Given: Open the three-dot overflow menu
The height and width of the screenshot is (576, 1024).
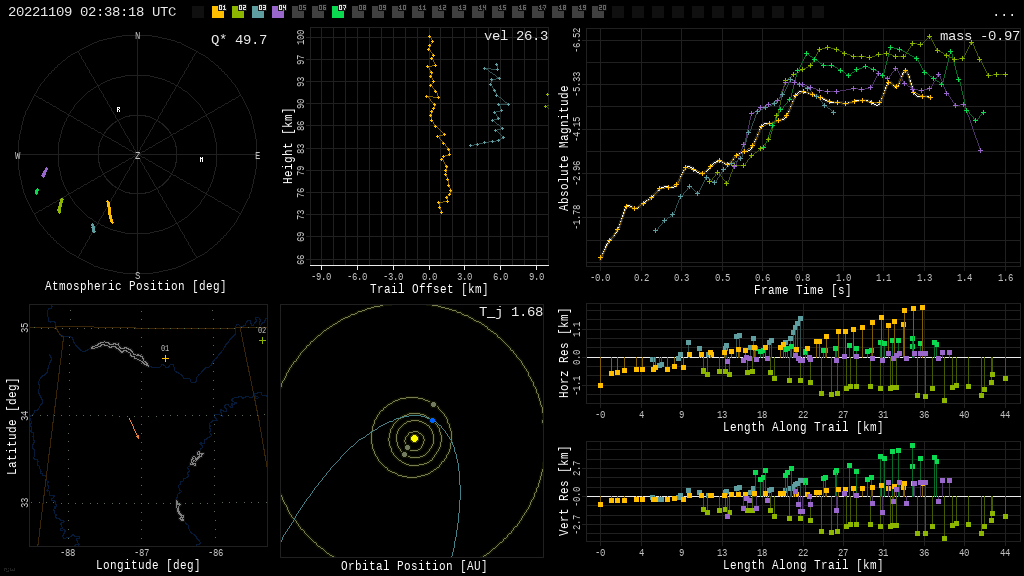Looking at the screenshot, I should point(1003,13).
